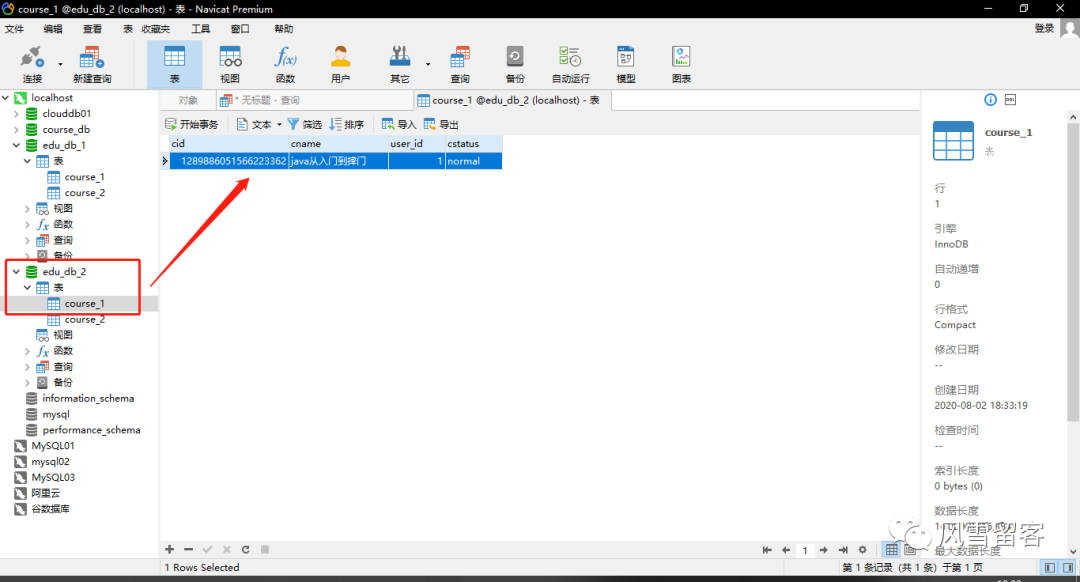
Task: Switch to grid view in the status bar
Action: [891, 550]
